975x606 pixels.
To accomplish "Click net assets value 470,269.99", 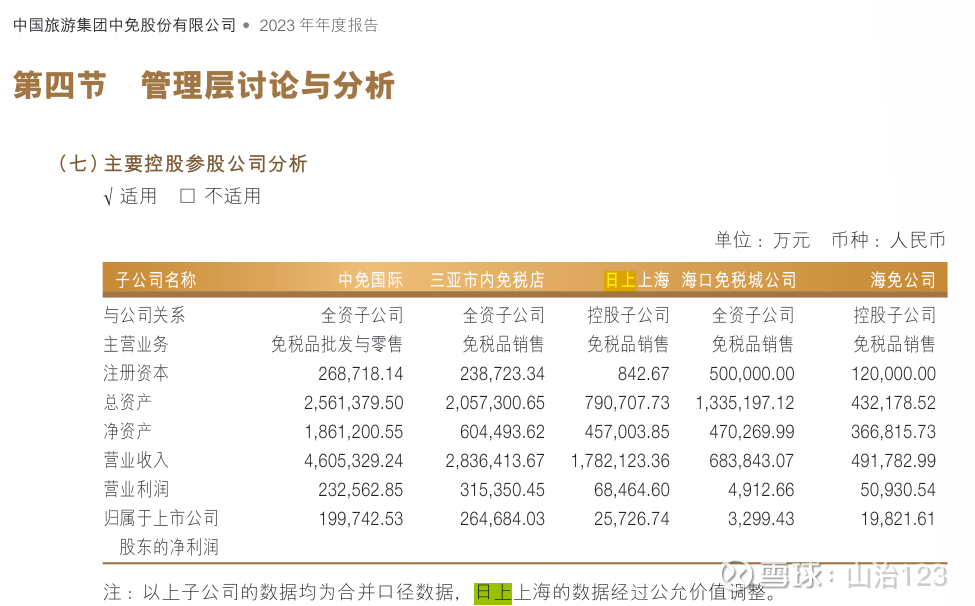I will click(x=752, y=432).
